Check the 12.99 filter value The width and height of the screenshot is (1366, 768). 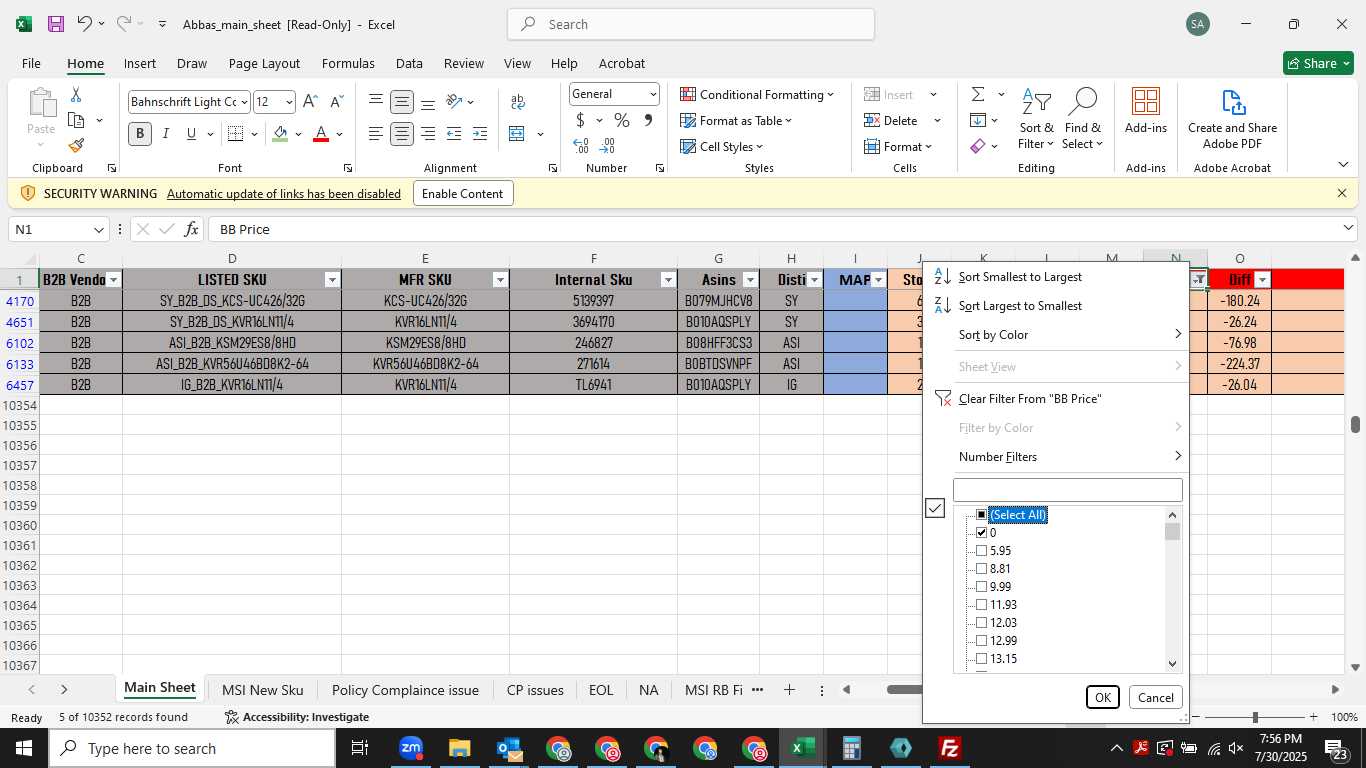[982, 641]
